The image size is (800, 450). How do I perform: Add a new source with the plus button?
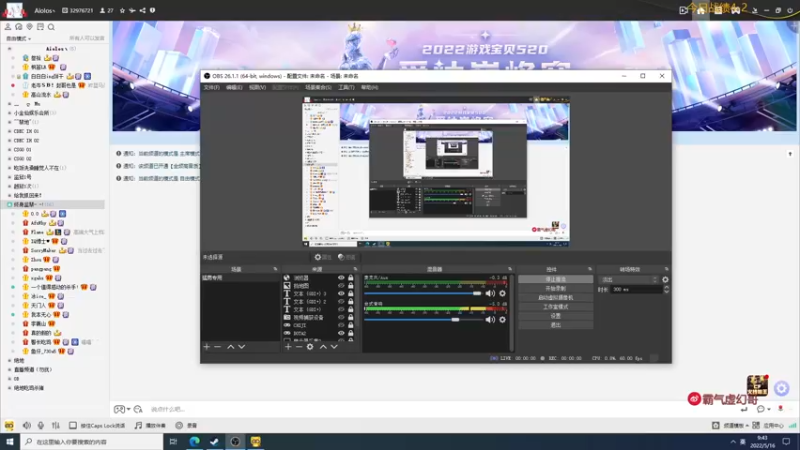(x=288, y=347)
